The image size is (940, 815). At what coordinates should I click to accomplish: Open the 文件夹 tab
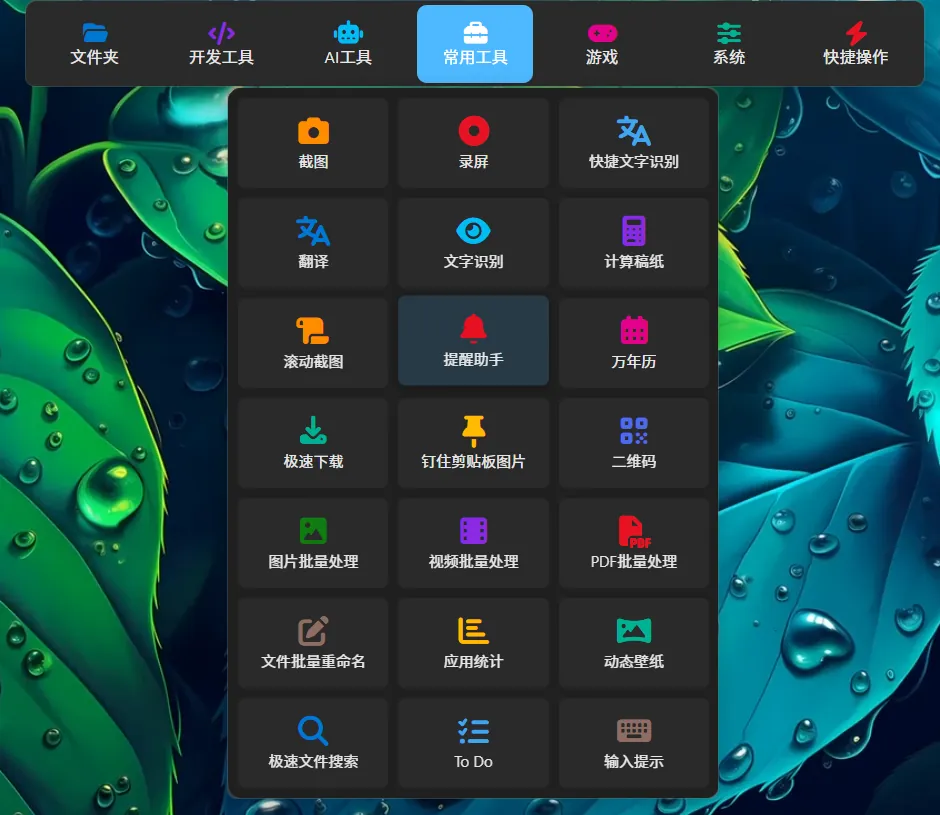click(x=94, y=44)
